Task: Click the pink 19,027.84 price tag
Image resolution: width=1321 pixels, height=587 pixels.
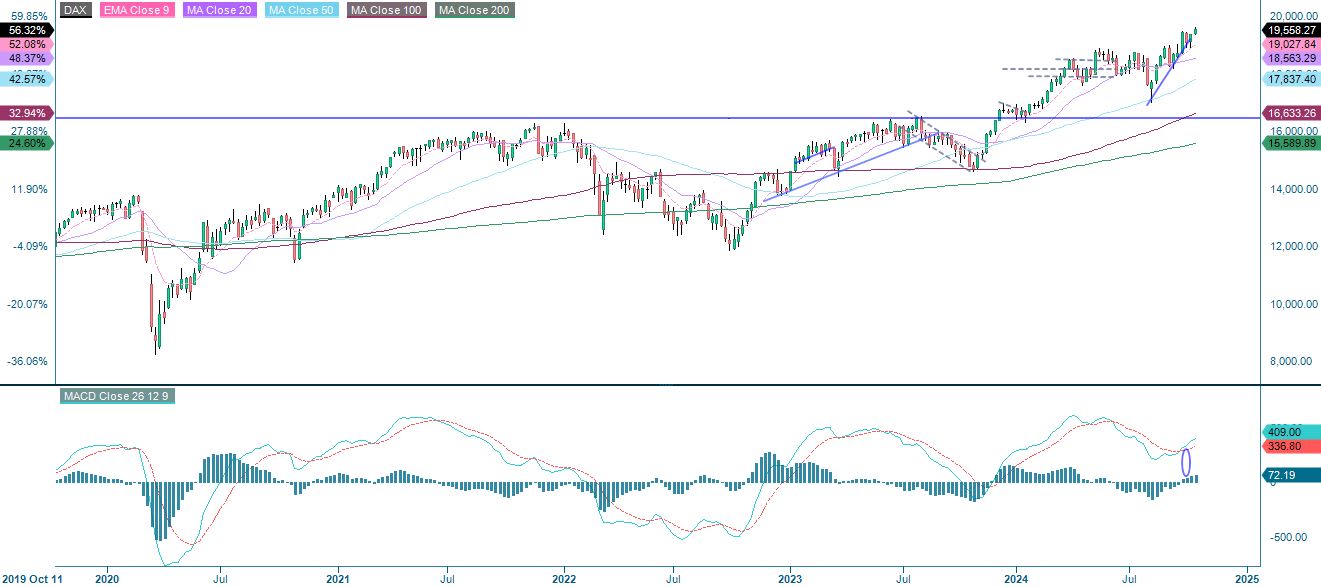Action: coord(1290,45)
